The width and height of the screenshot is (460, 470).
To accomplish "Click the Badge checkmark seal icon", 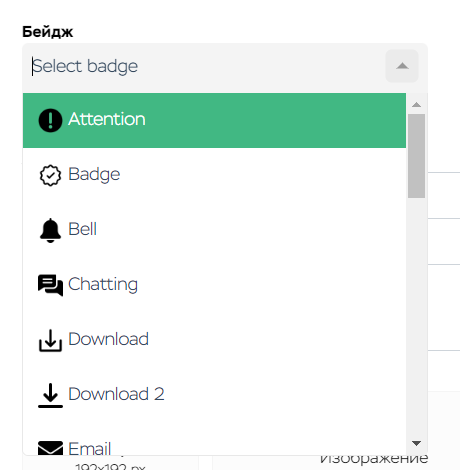I will coord(50,175).
